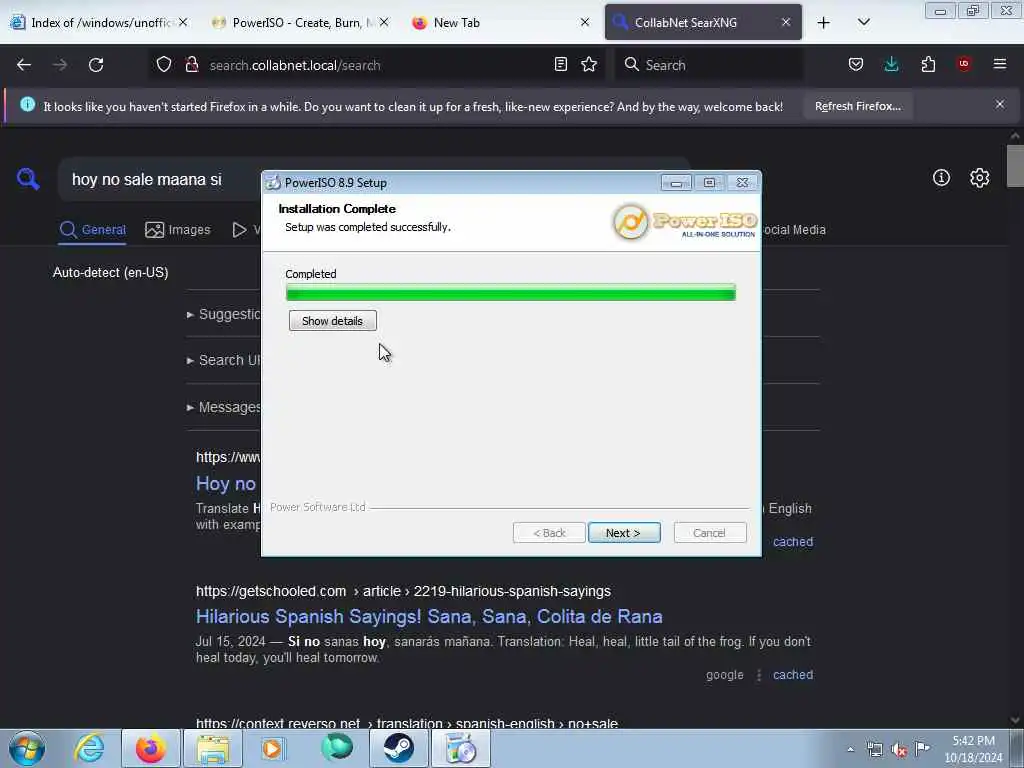Viewport: 1024px width, 768px height.
Task: Close the New Tab tab
Action: tap(584, 22)
